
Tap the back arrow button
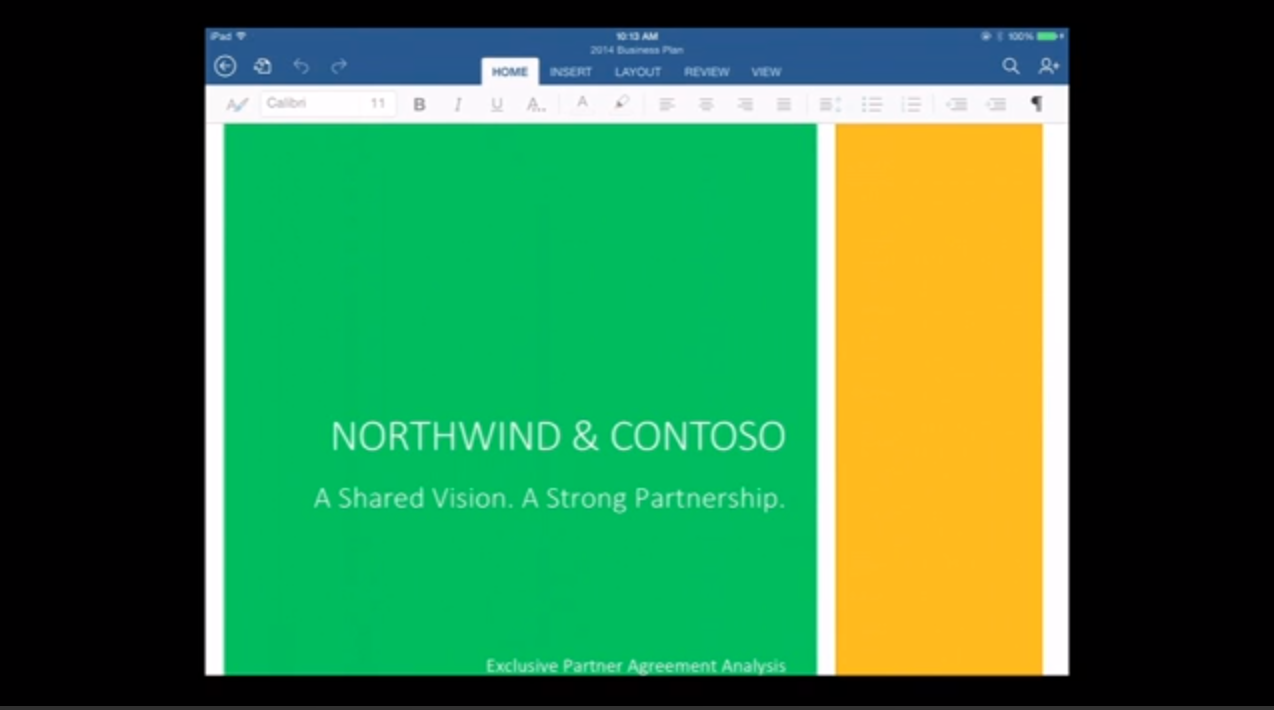click(225, 66)
